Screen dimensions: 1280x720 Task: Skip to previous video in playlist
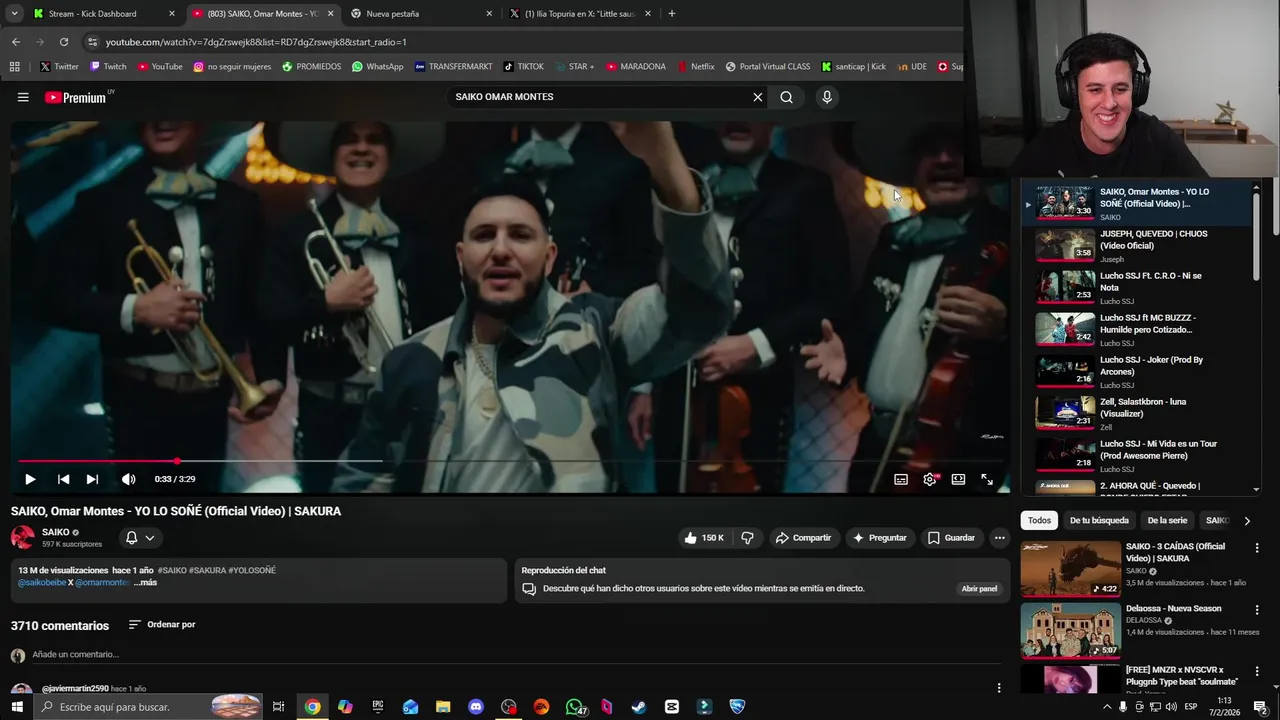click(63, 479)
